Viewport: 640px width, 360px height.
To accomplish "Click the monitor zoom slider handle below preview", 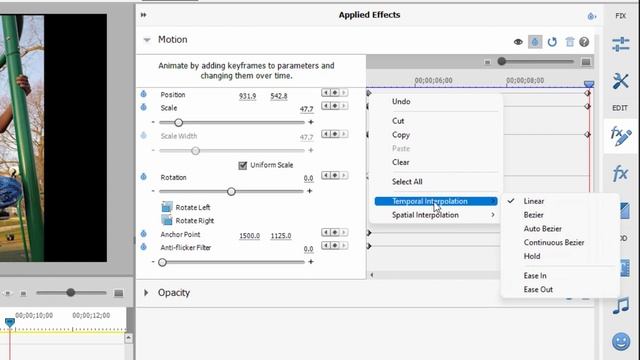I will 71,292.
